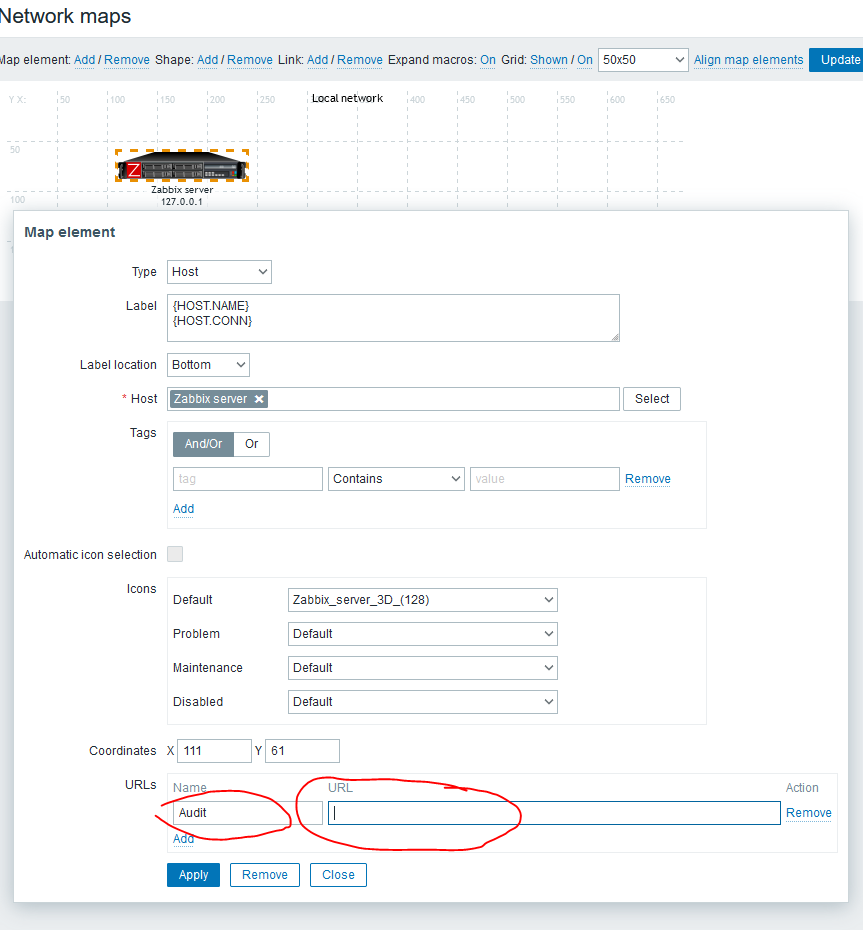Add a new tag row

point(183,509)
